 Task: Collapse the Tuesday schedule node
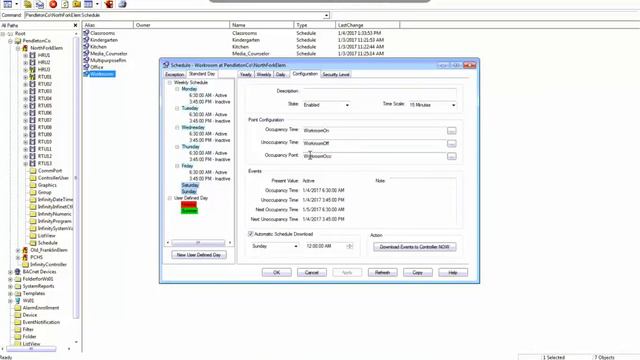click(x=177, y=108)
